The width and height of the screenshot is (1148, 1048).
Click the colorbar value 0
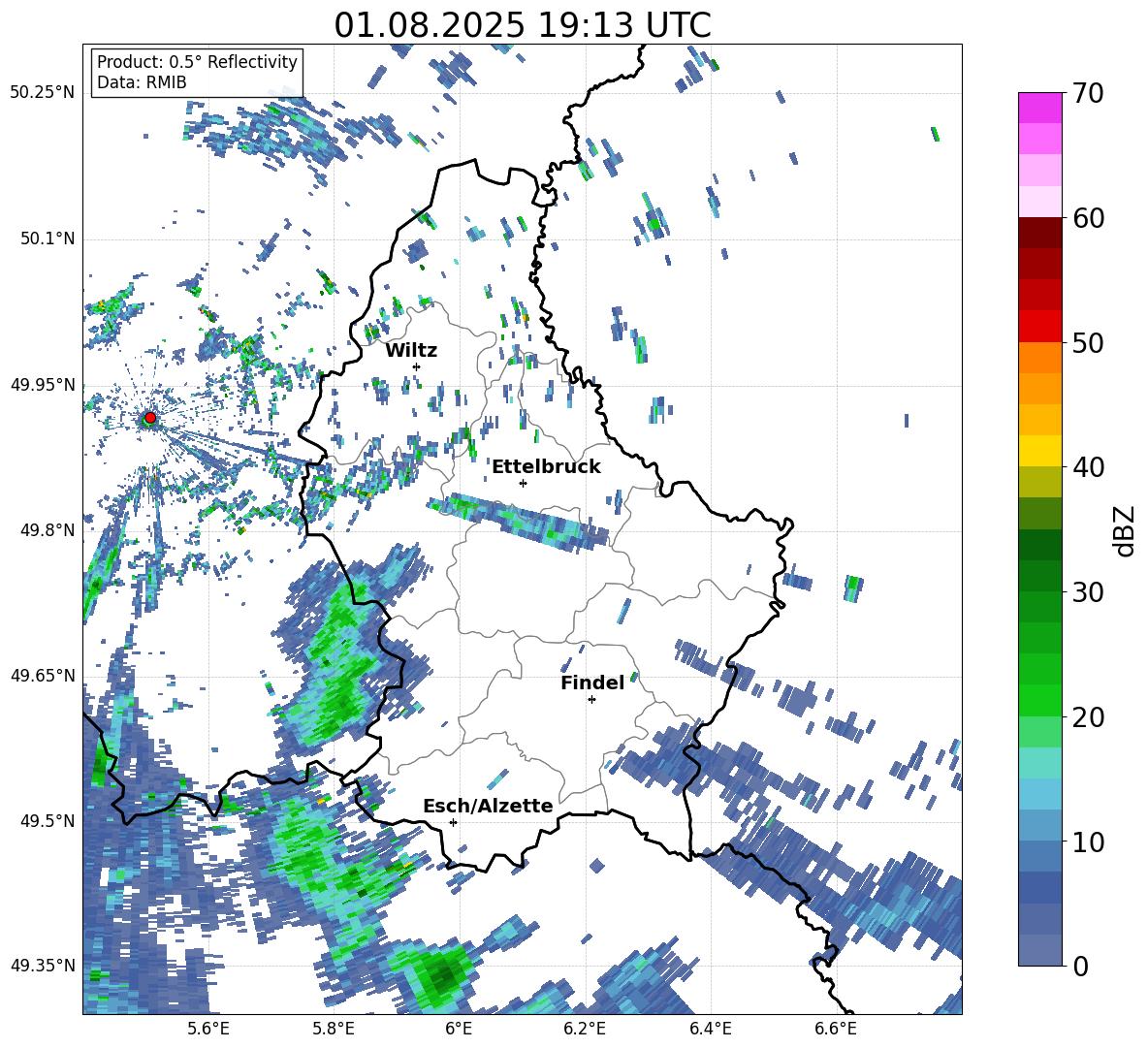1080,966
